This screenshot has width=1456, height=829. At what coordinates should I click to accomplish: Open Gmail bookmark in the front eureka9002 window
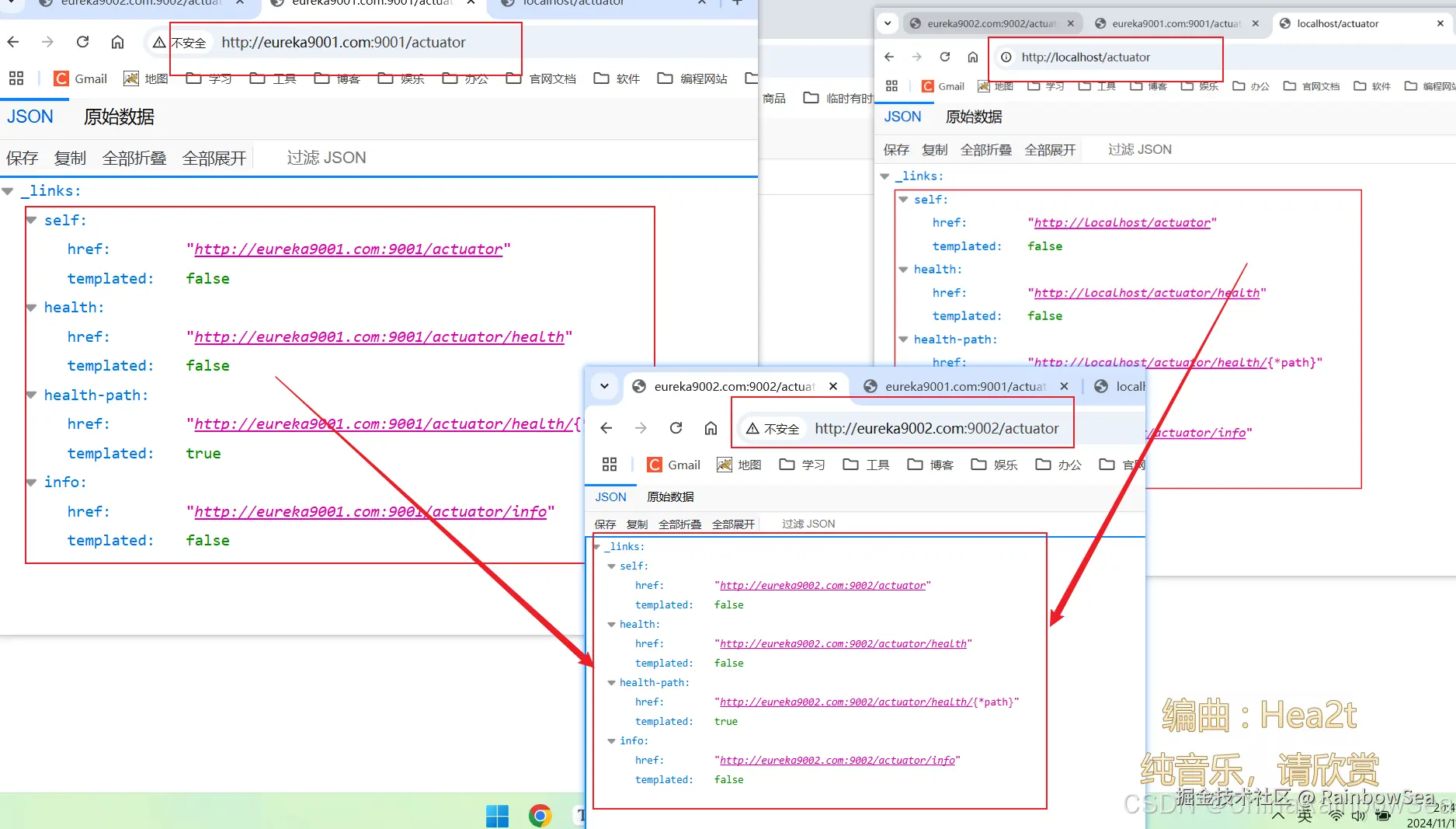point(674,465)
